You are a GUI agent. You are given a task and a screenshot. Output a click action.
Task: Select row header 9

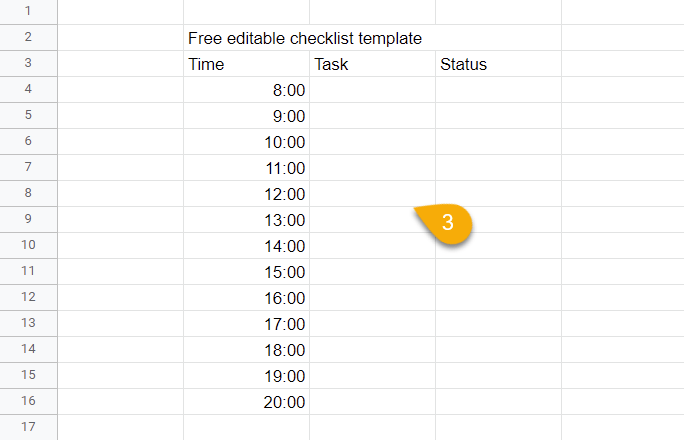28,219
